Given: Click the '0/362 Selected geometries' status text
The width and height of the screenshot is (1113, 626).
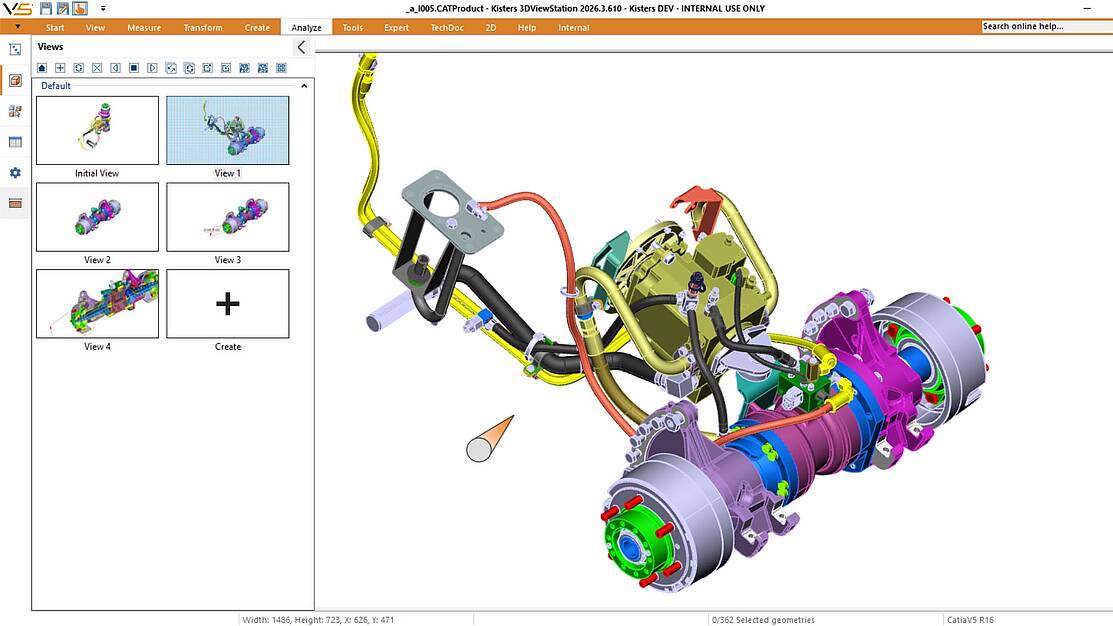Looking at the screenshot, I should (763, 620).
